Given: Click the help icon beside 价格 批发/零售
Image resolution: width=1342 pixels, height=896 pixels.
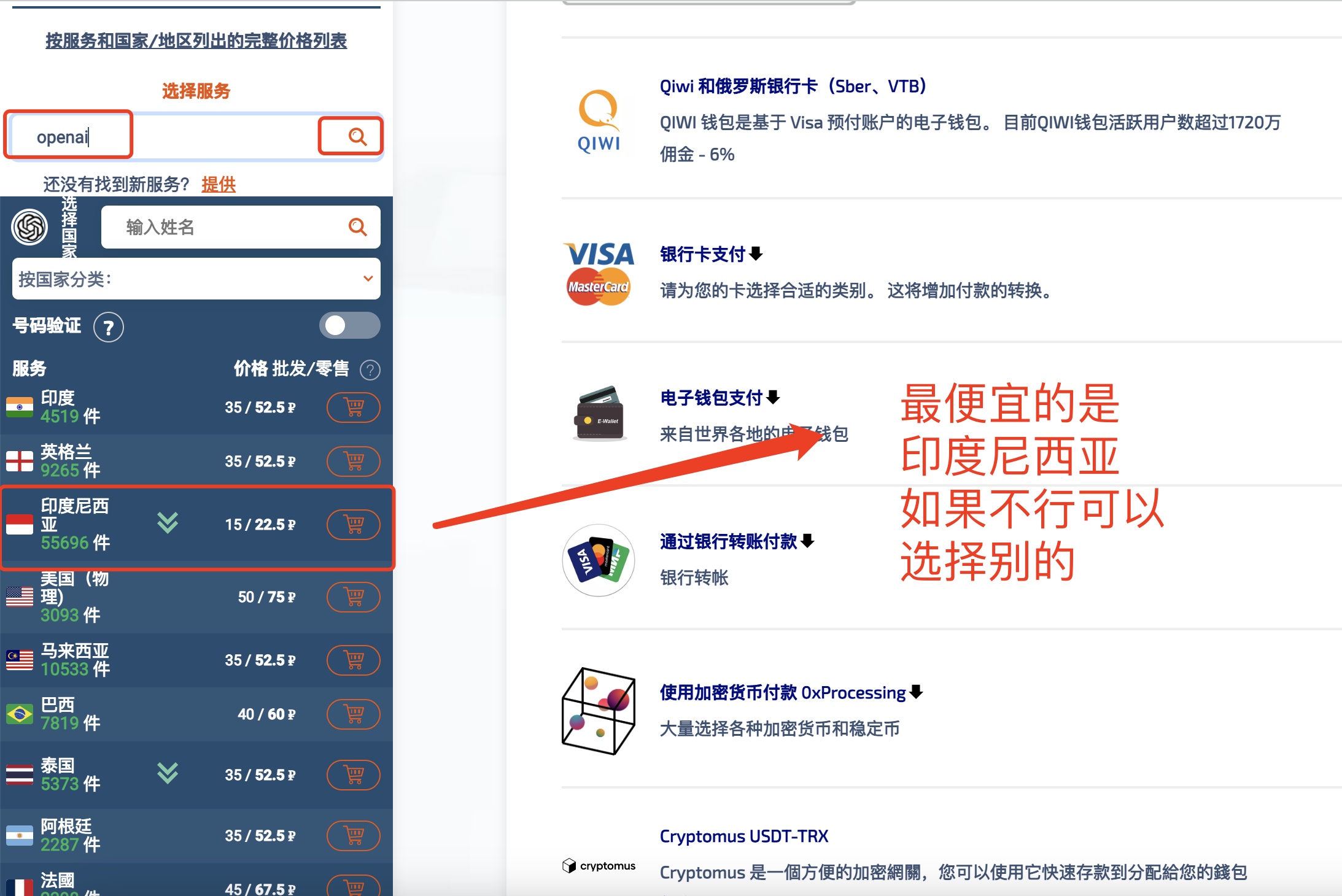Looking at the screenshot, I should click(x=370, y=370).
